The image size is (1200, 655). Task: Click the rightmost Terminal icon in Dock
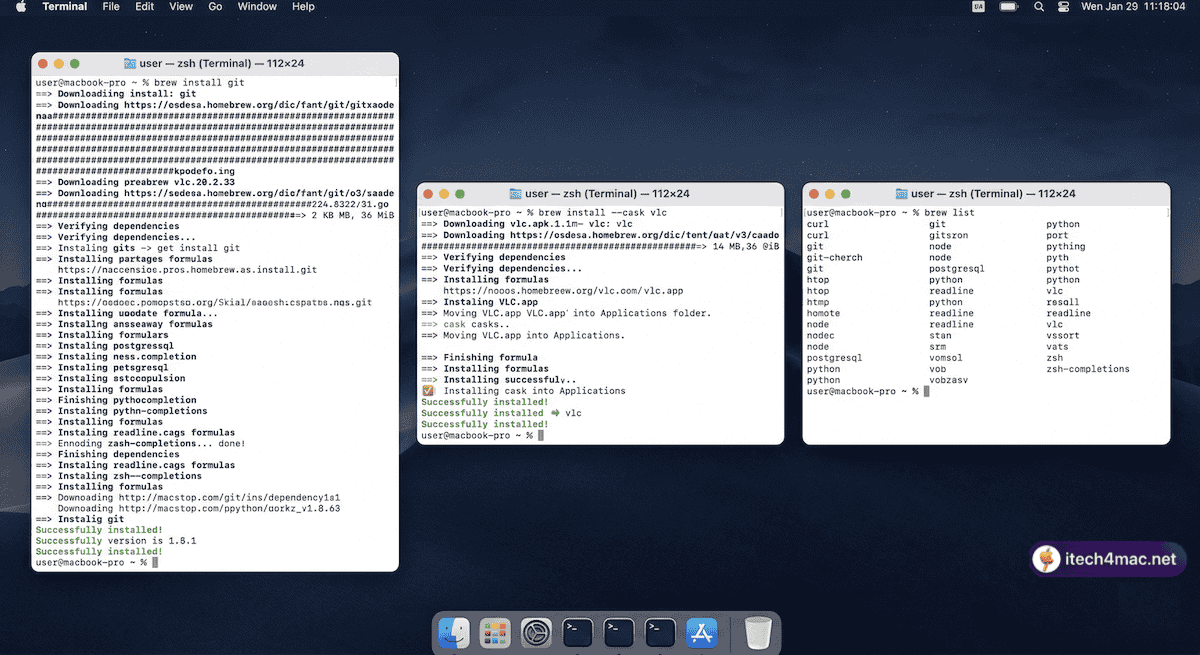point(660,632)
